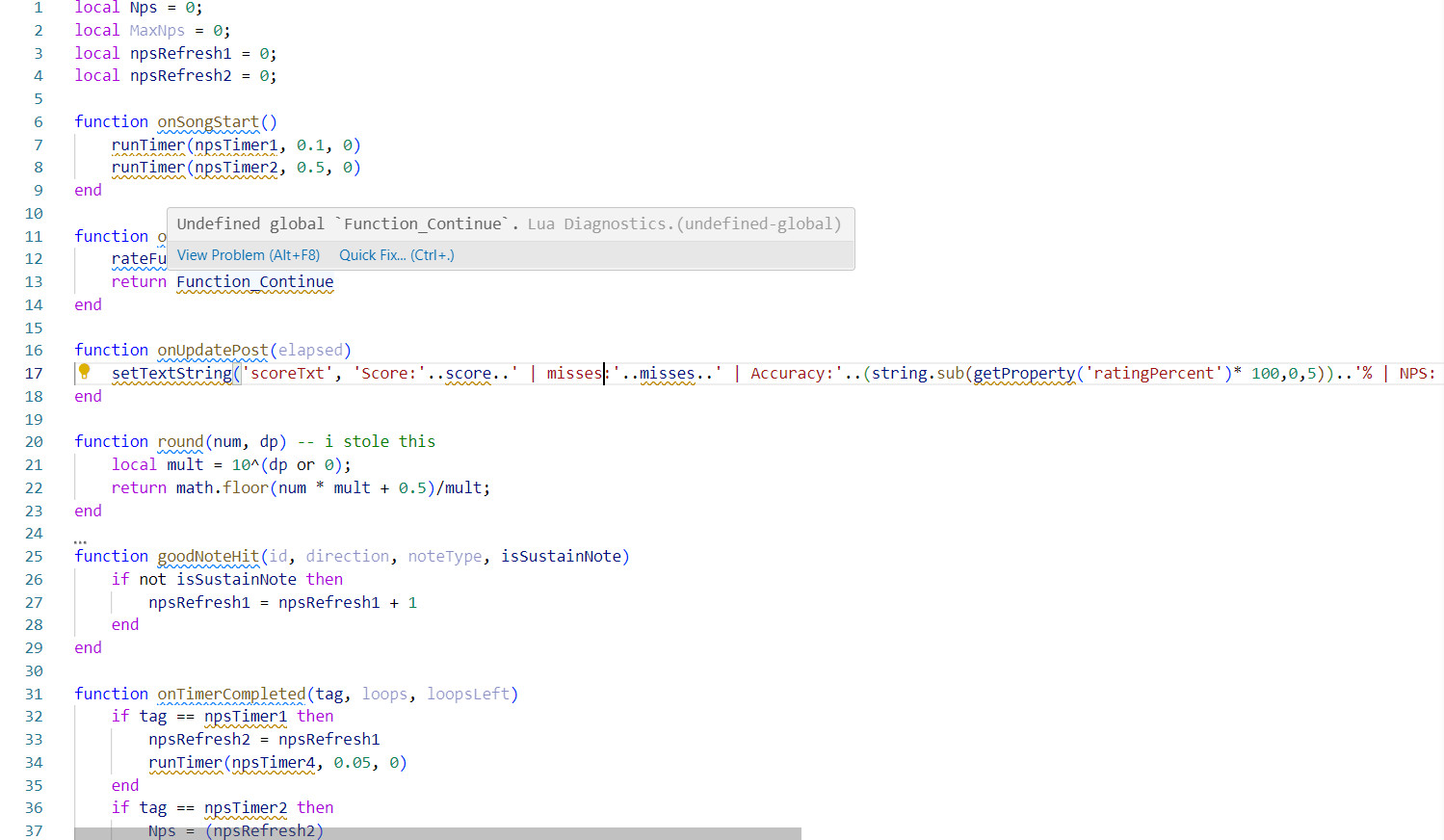Click the underlined npsTimer4 on line 34
The image size is (1444, 840).
tap(274, 762)
